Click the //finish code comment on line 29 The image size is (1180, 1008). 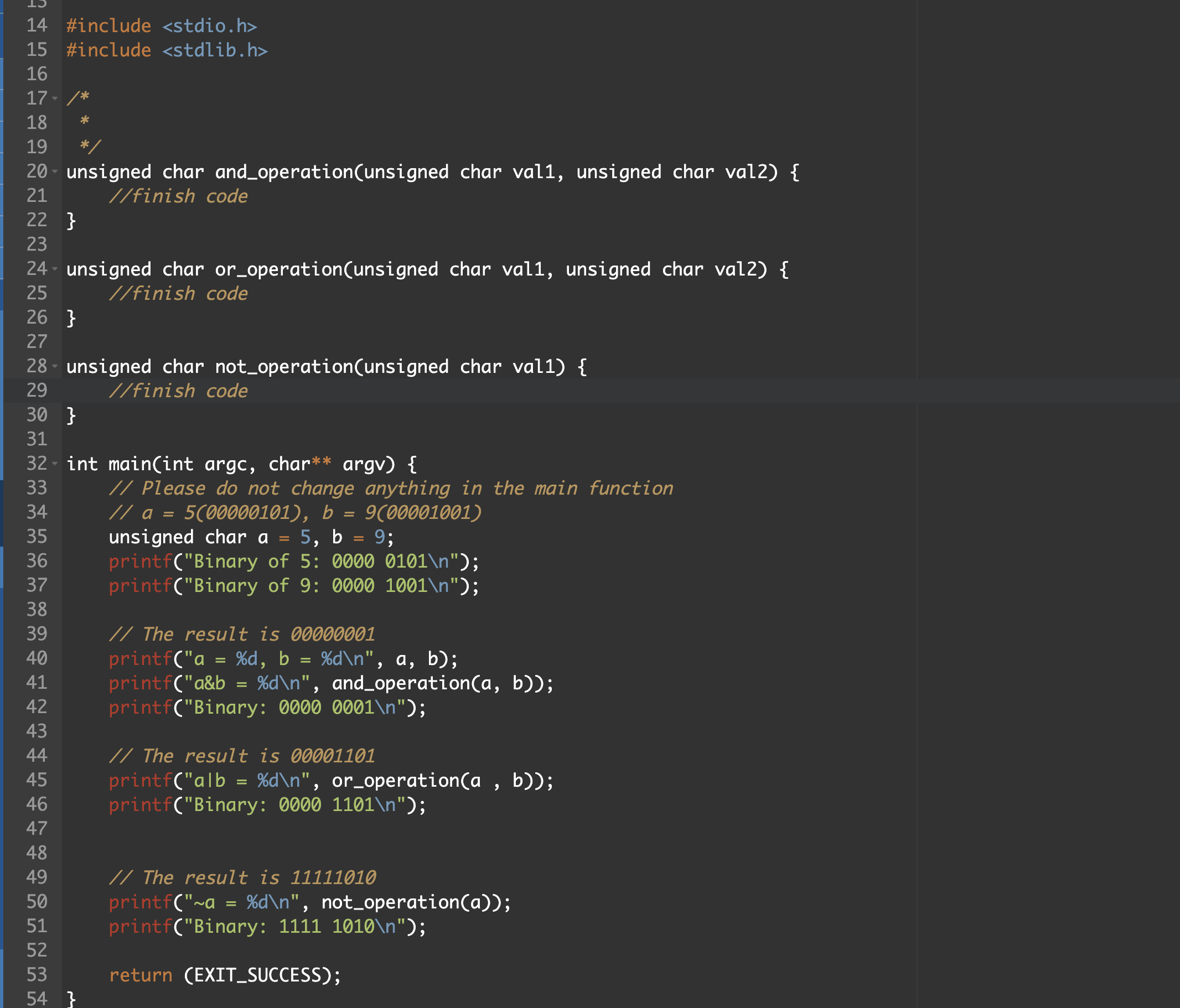coord(178,391)
